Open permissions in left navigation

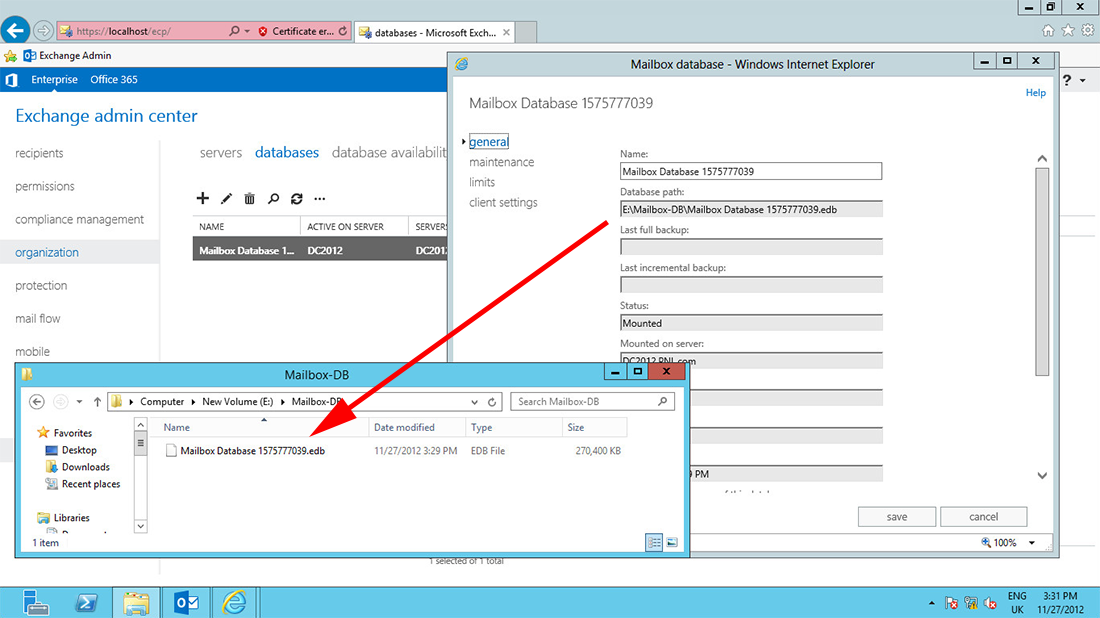[x=45, y=186]
